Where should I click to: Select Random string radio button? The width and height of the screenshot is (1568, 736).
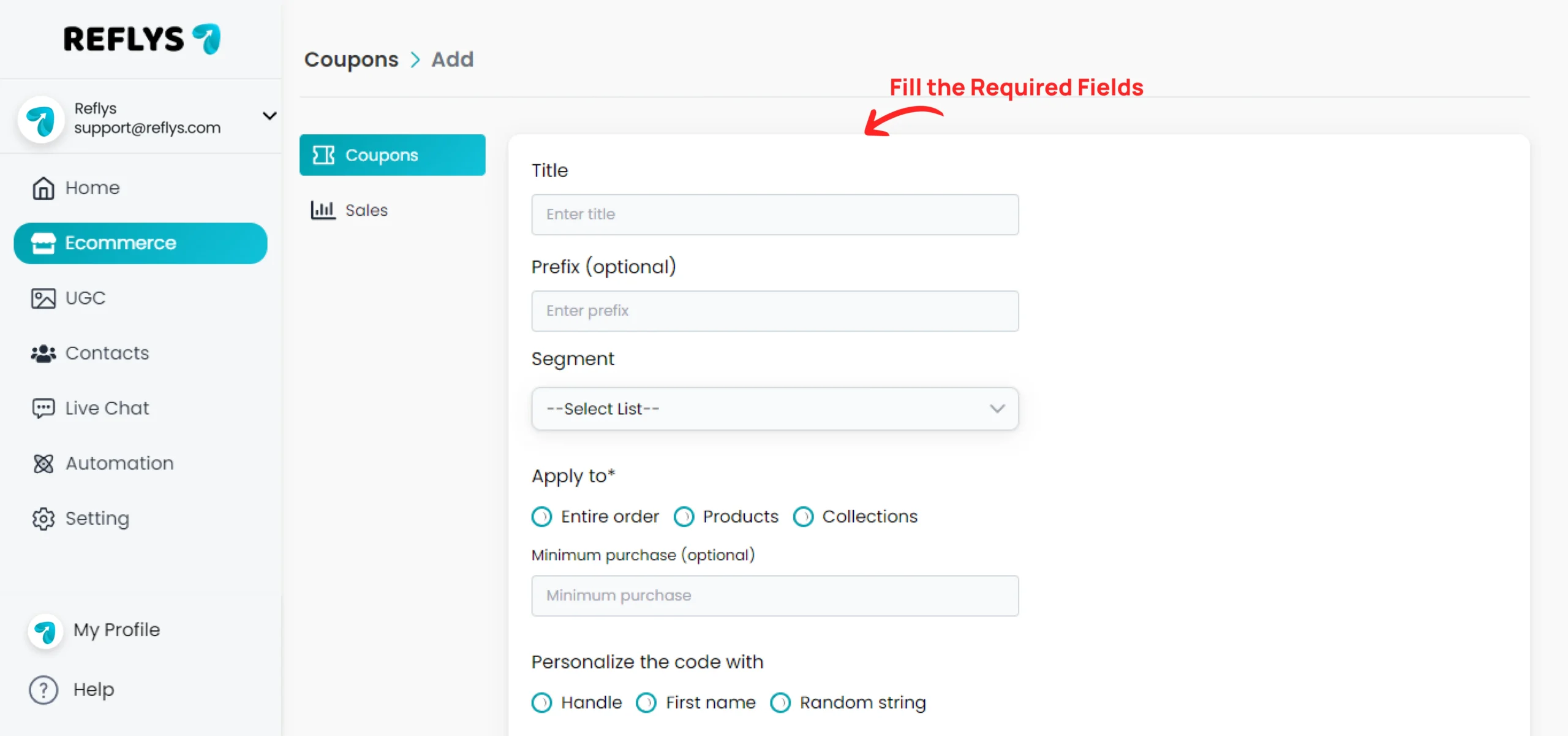point(780,703)
